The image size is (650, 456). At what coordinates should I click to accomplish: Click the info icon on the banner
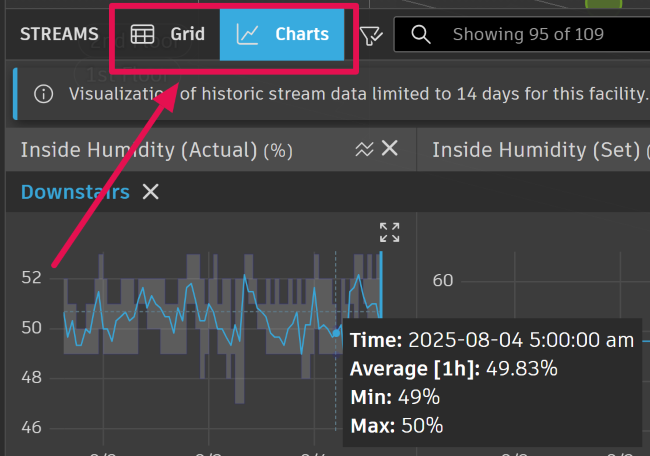click(43, 94)
